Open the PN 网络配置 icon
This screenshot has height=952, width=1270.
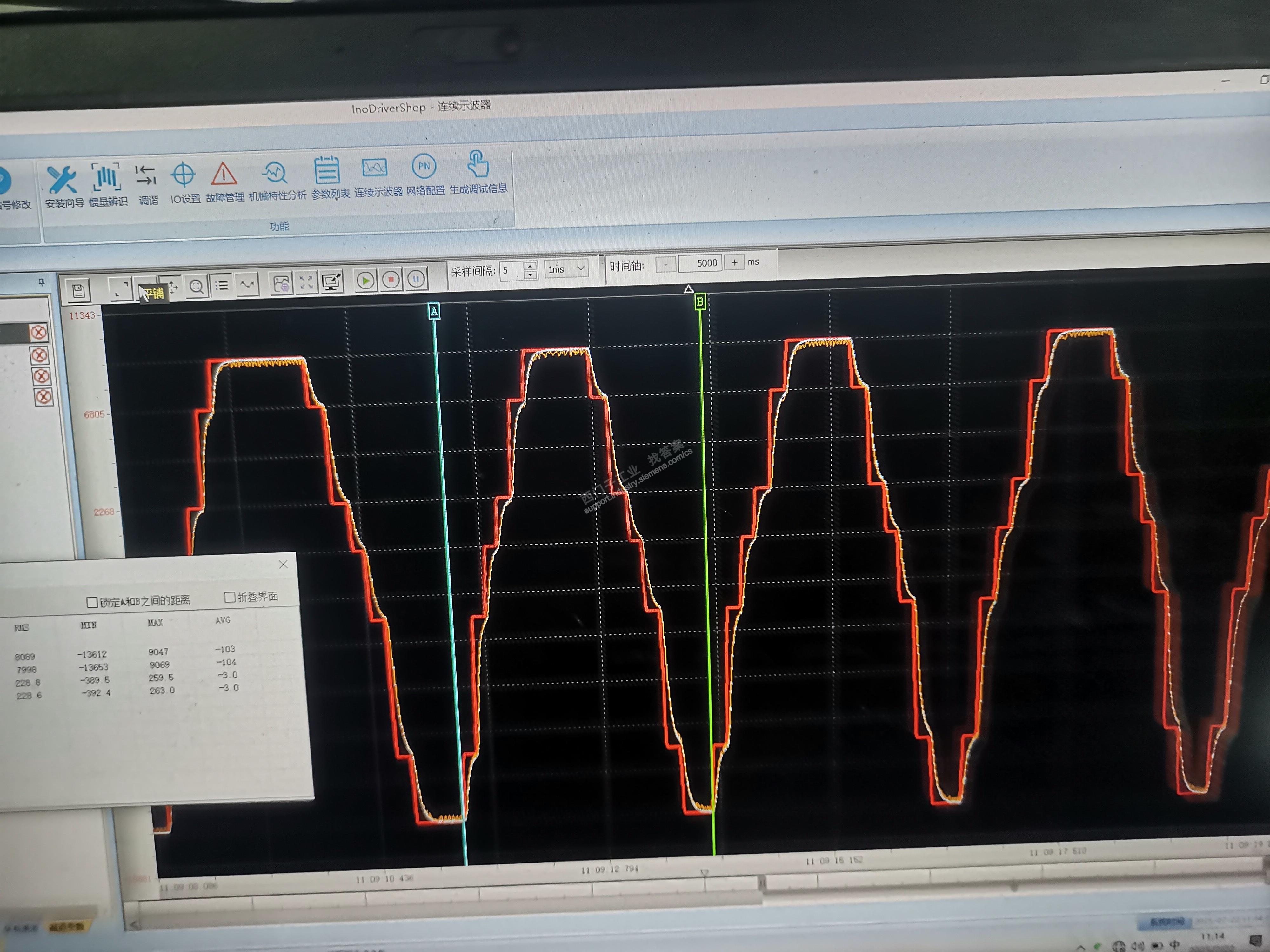tap(424, 167)
